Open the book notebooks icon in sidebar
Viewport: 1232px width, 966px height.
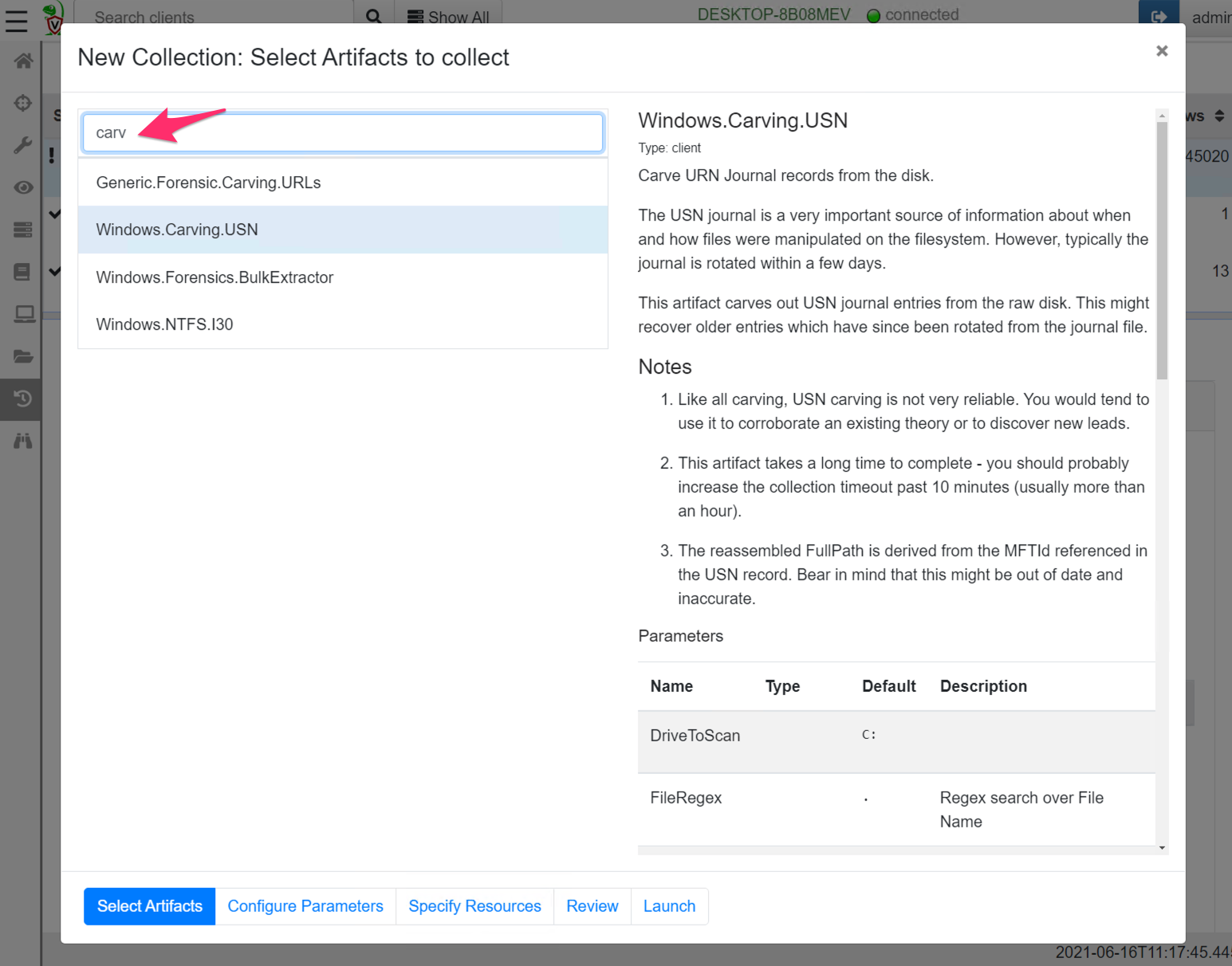tap(23, 272)
